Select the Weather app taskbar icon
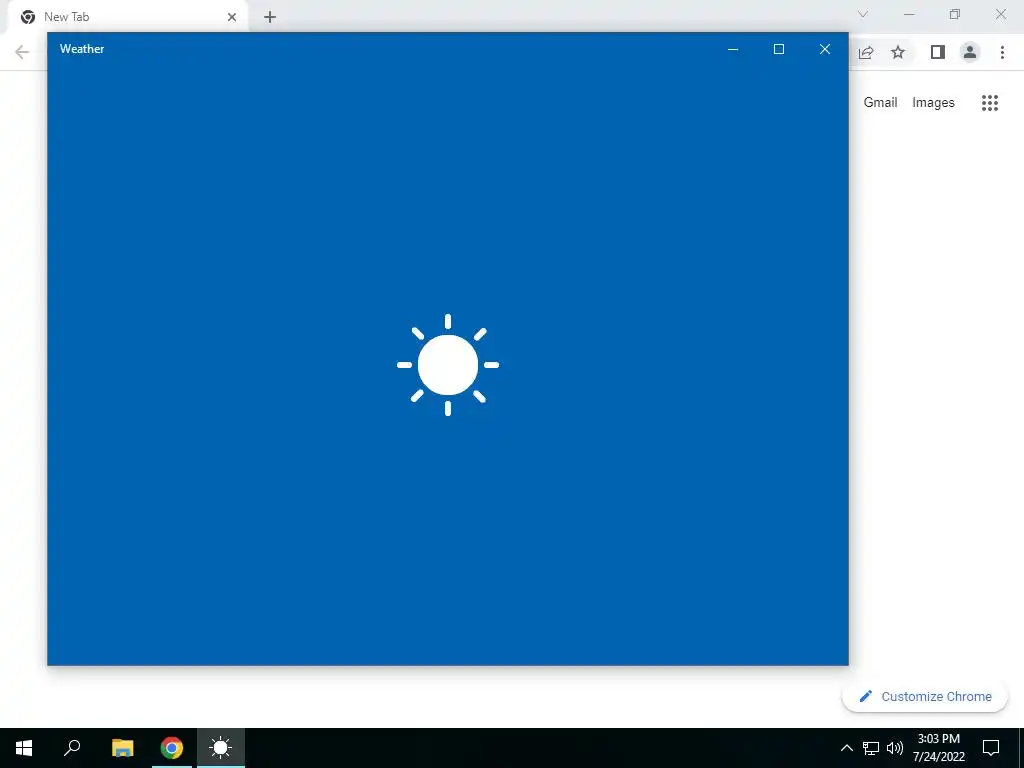The image size is (1024, 768). point(221,748)
